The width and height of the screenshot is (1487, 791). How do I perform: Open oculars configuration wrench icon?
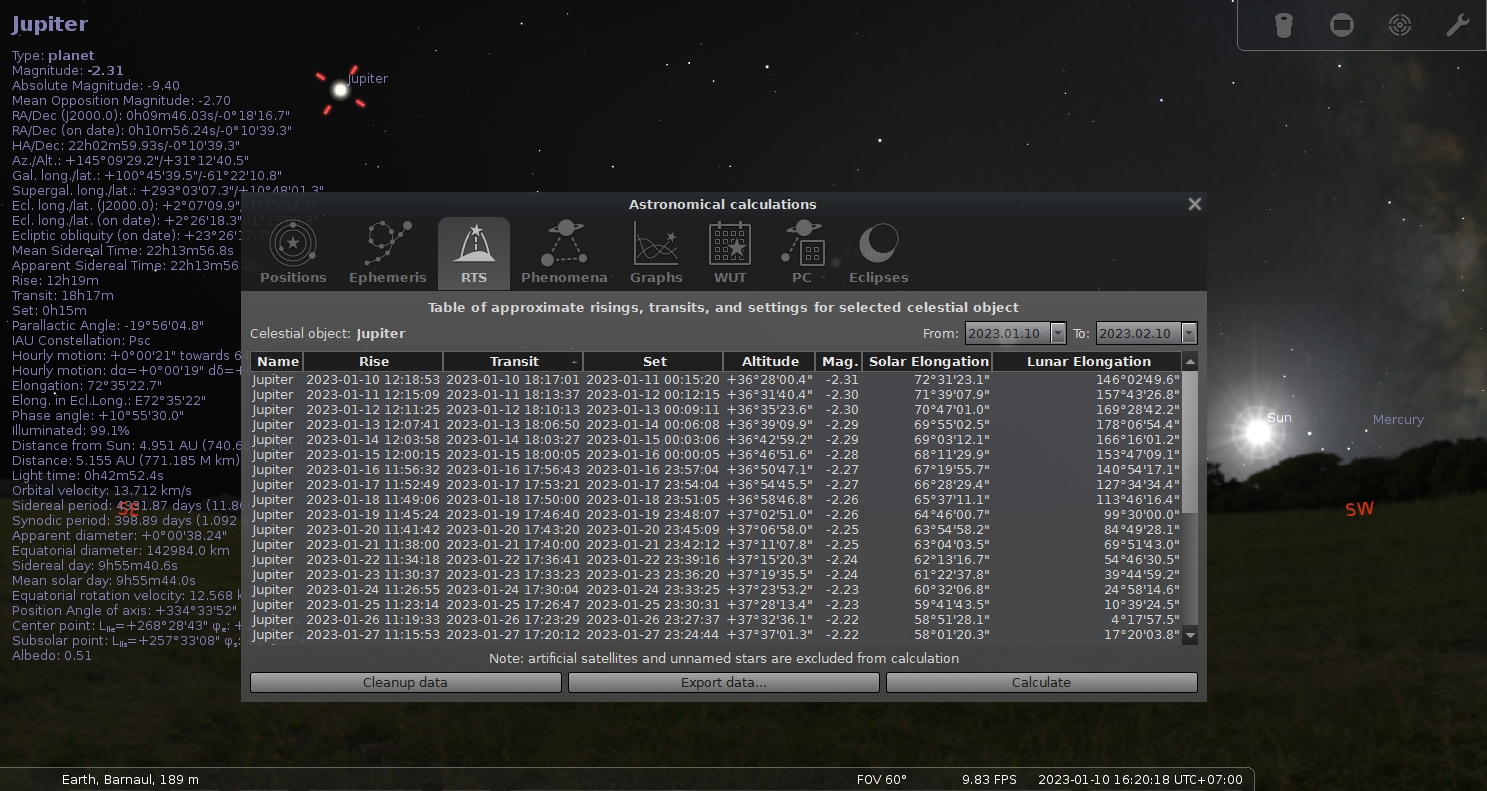(1458, 26)
